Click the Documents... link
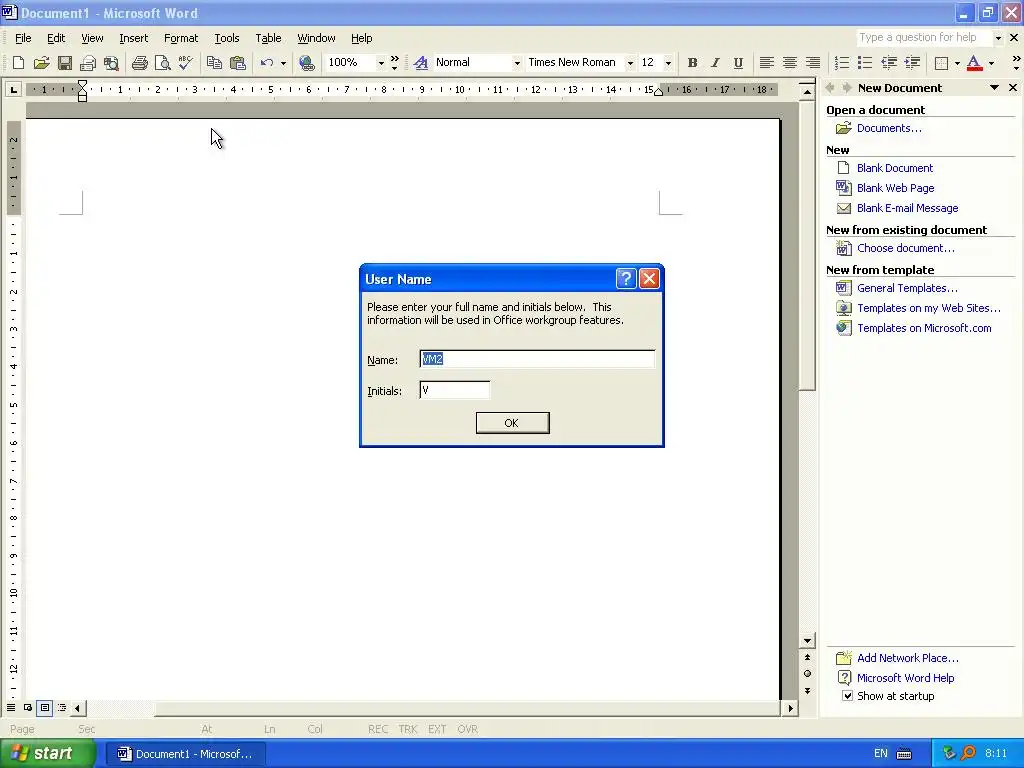 889,128
